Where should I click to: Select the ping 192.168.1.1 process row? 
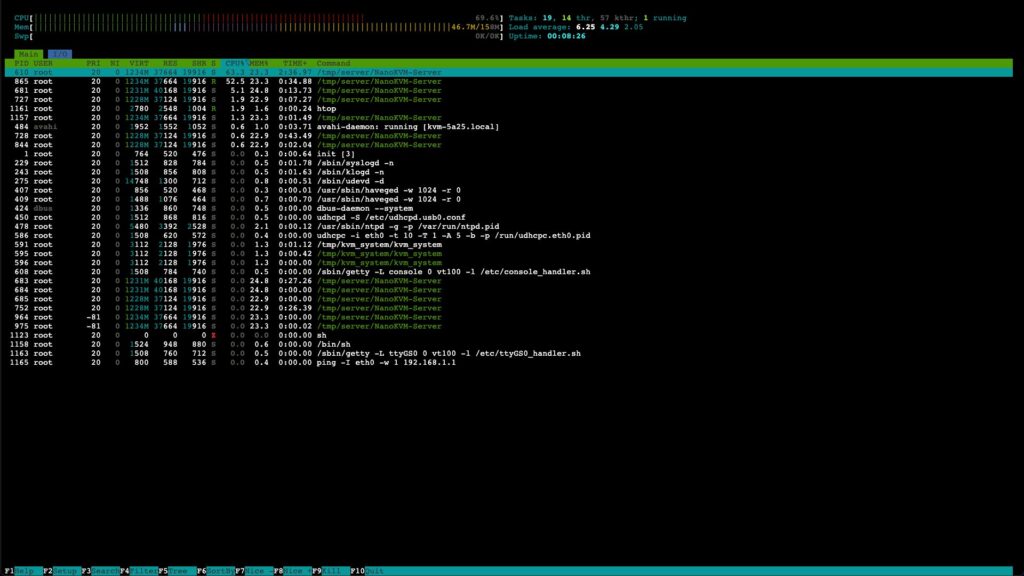coord(509,362)
